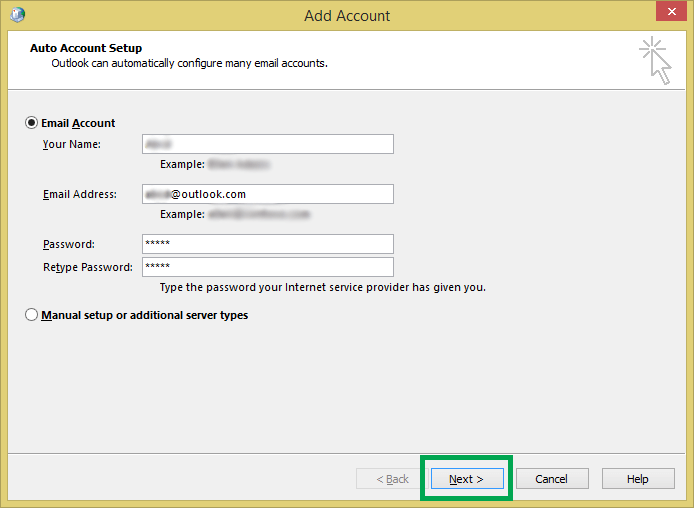Screen dimensions: 694x508
Task: Select Manual setup or additional server types
Action: pos(31,315)
